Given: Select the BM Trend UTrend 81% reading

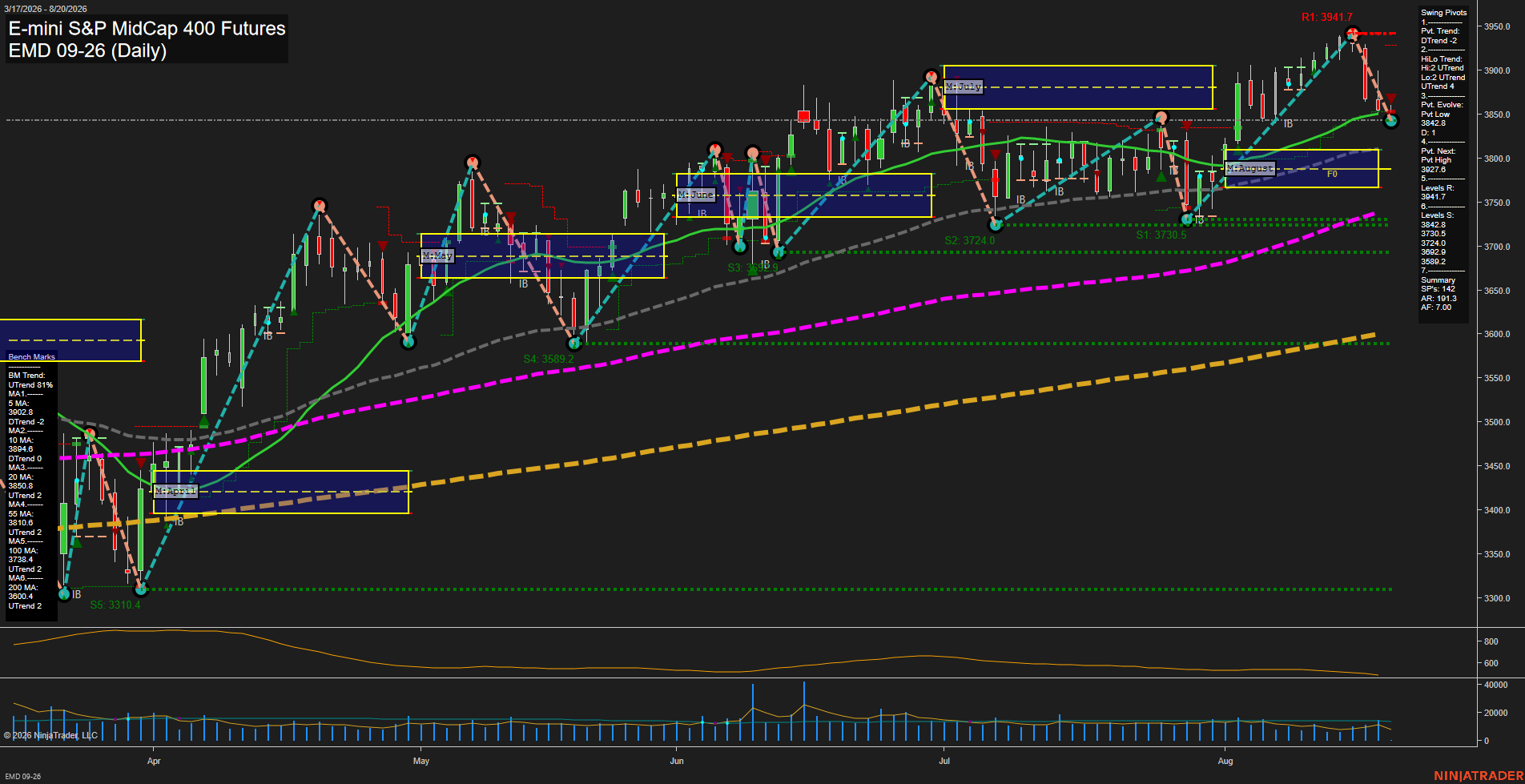Looking at the screenshot, I should pos(30,380).
